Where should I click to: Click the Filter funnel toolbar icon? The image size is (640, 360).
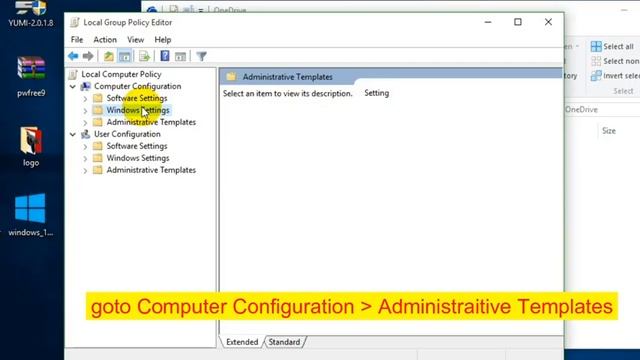pos(201,56)
